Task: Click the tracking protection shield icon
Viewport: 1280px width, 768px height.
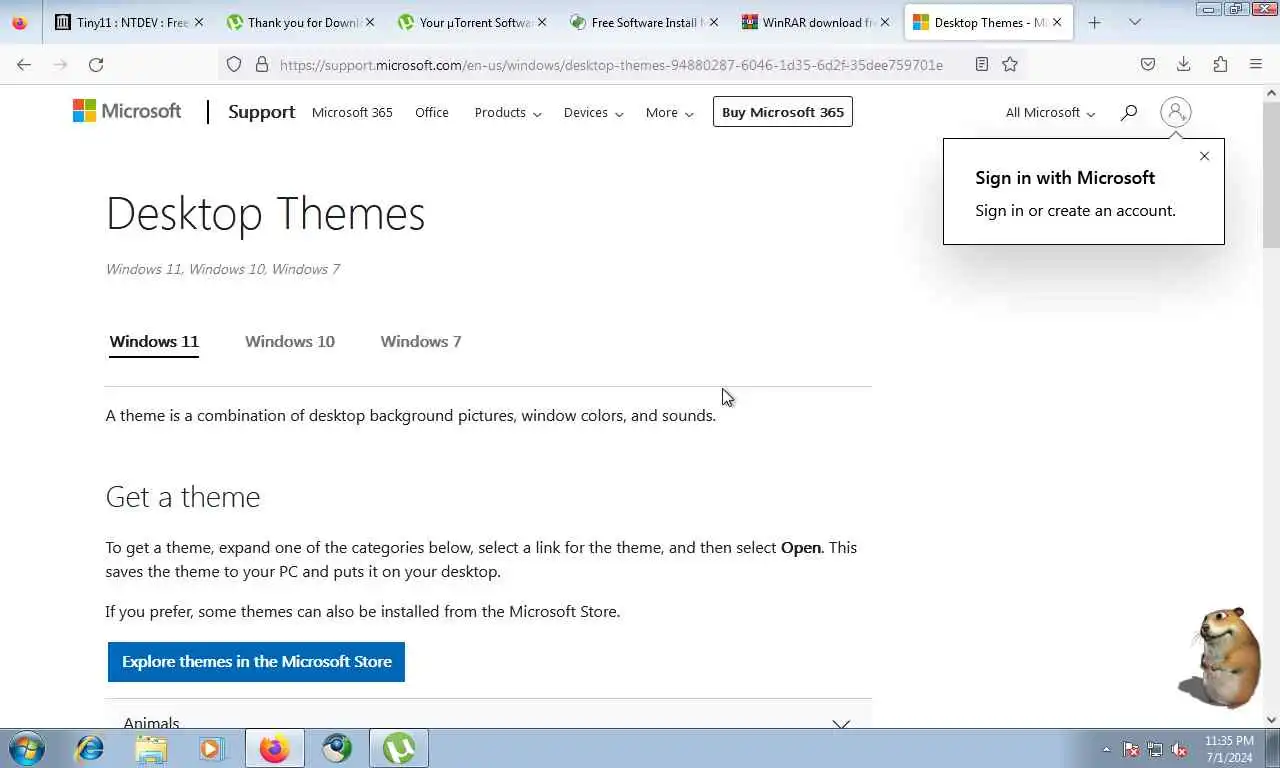Action: pos(234,64)
